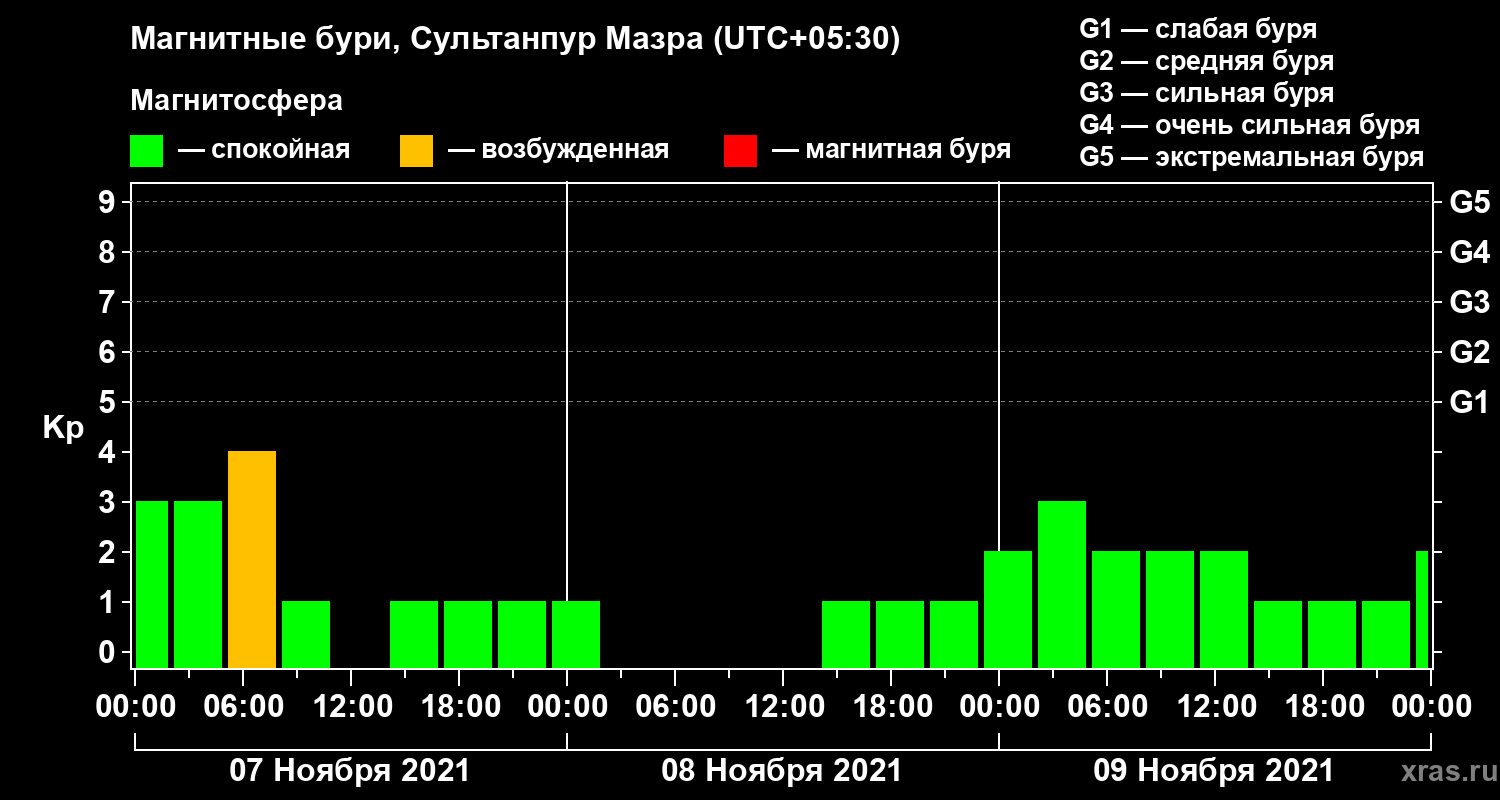Click the Kp axis value 5
The width and height of the screenshot is (1500, 800).
coord(109,403)
